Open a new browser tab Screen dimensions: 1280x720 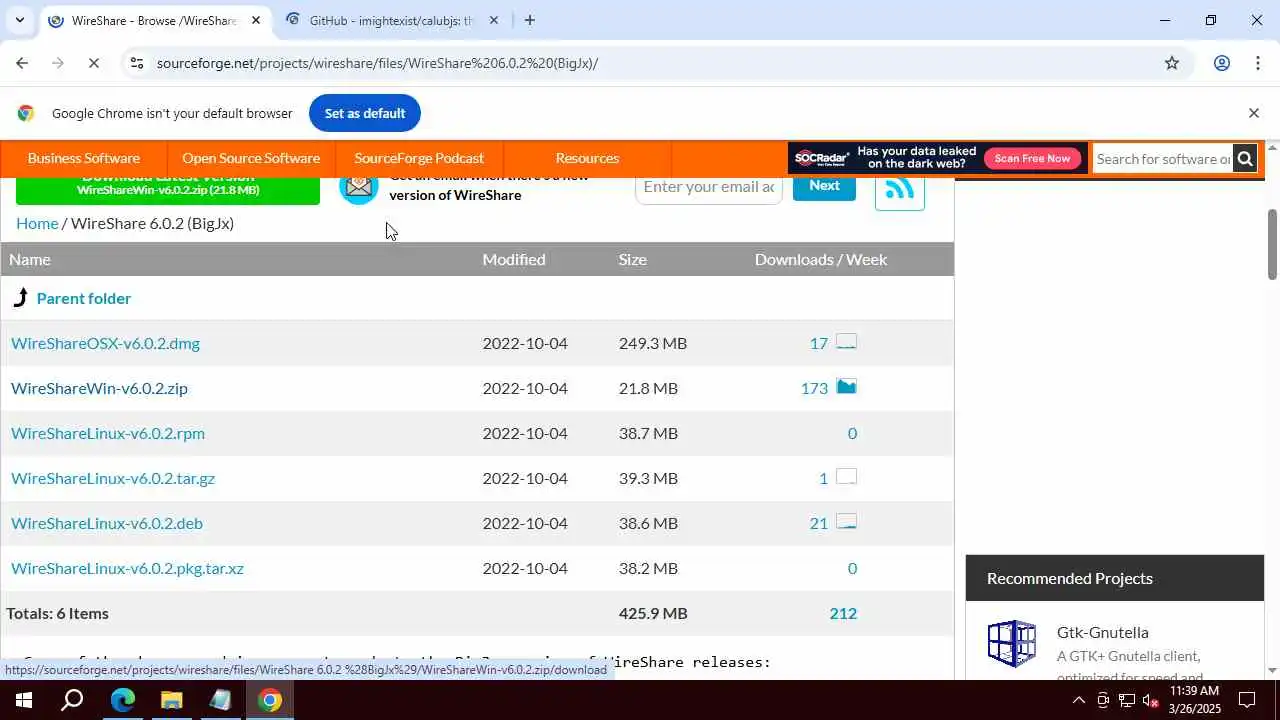click(529, 20)
